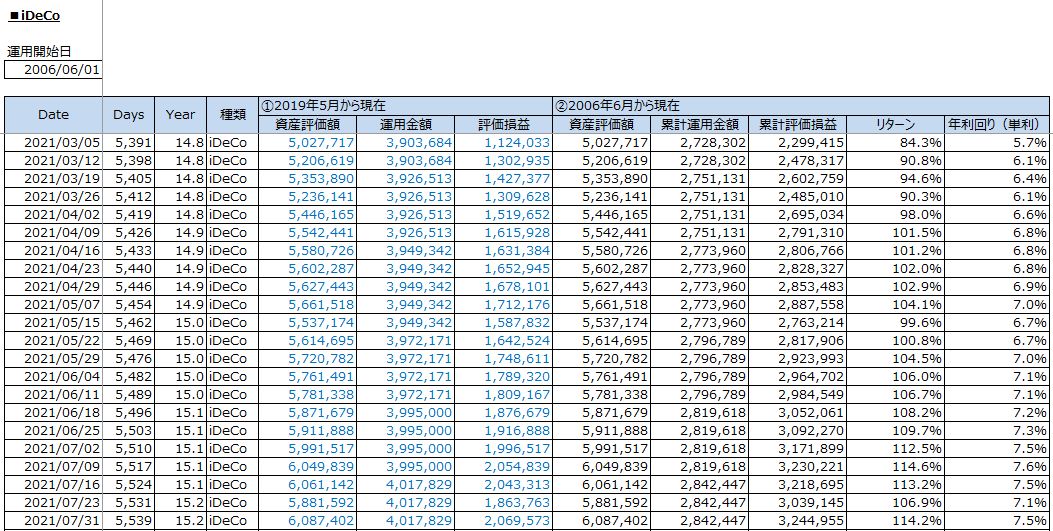Viewport: 1053px width, 531px height.
Task: Click the date cell 2021/07/31
Action: (60, 521)
